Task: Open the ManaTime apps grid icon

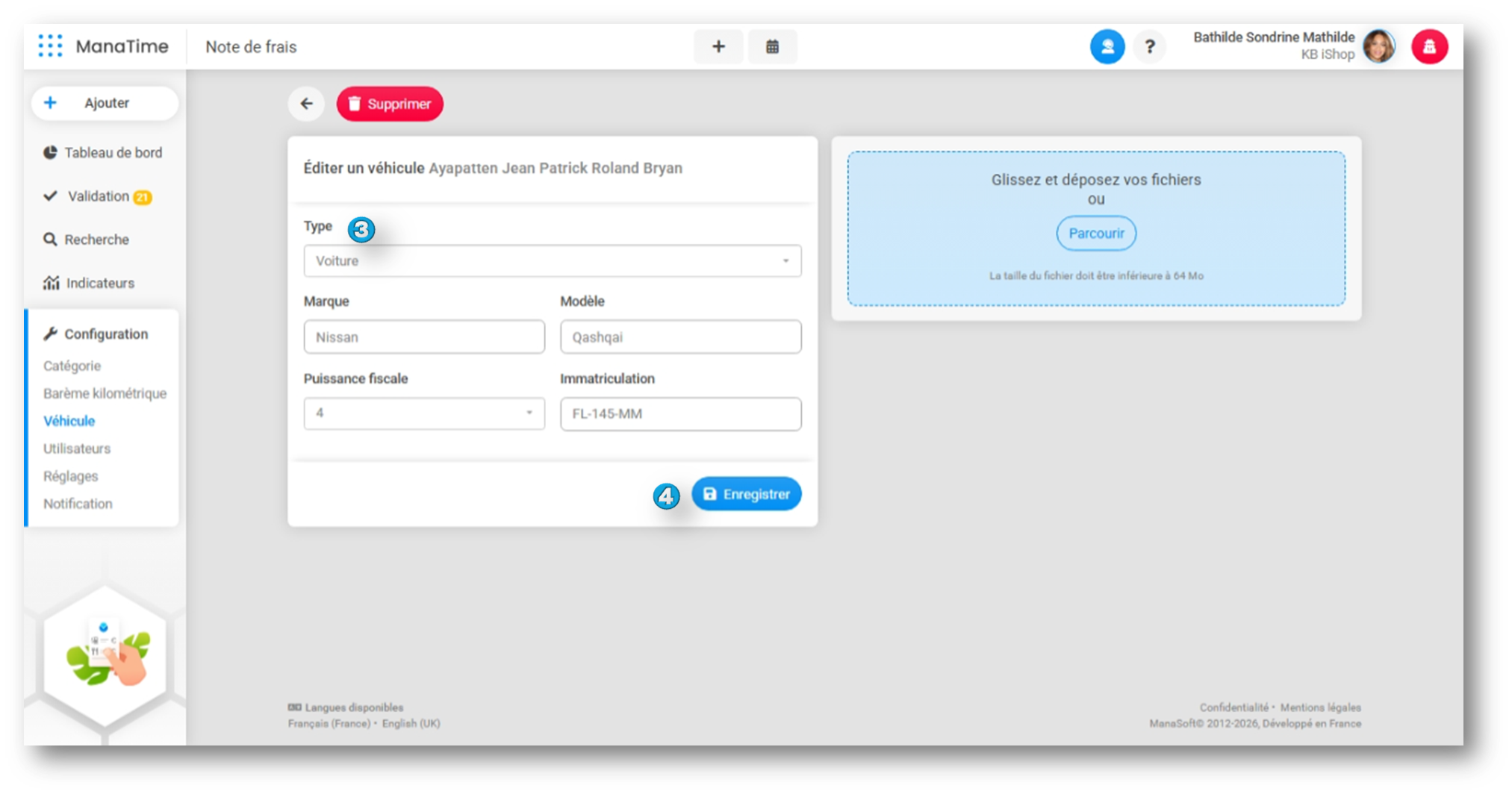Action: 50,46
